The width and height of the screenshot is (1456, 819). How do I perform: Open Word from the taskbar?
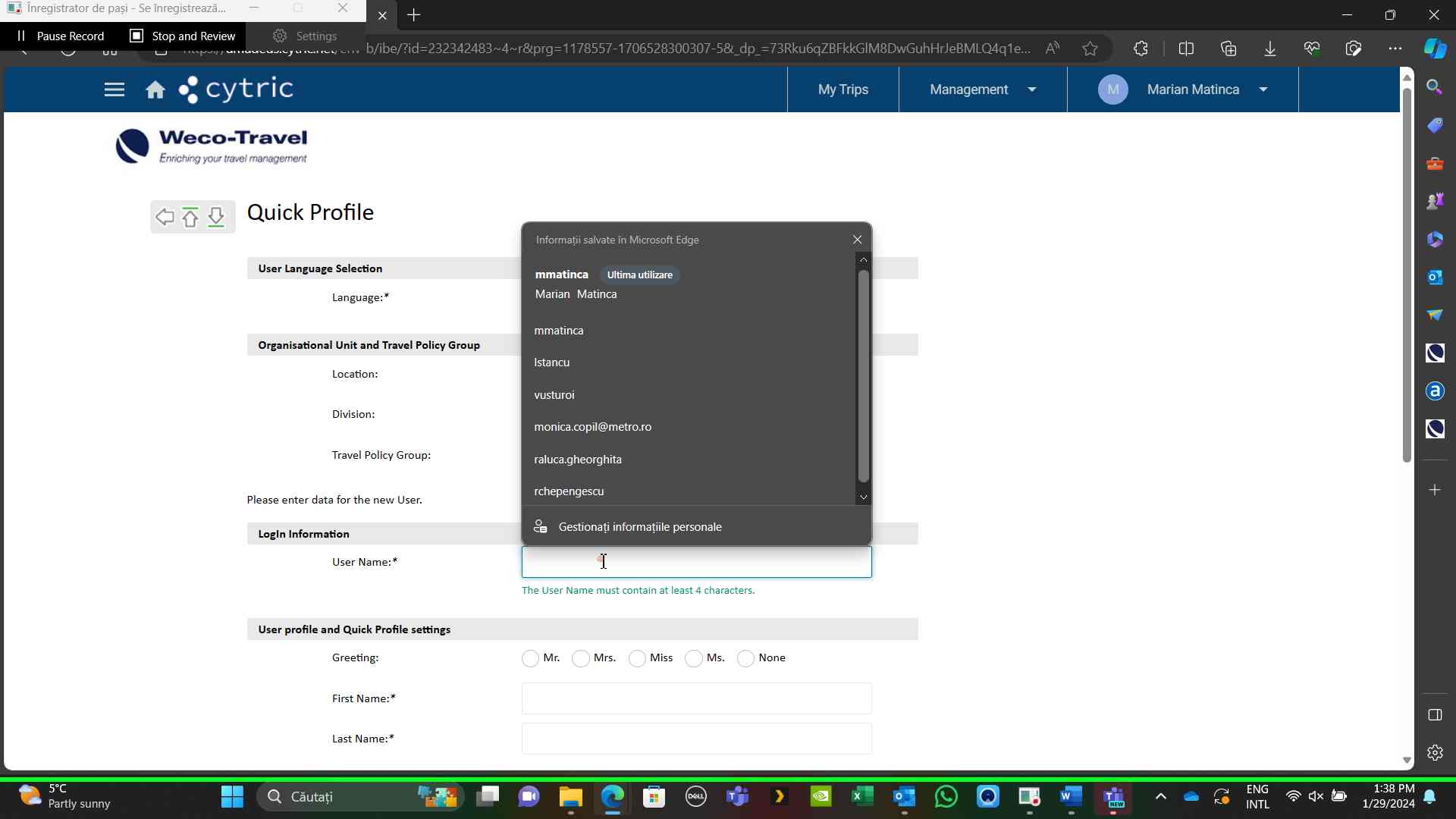pos(1071,796)
